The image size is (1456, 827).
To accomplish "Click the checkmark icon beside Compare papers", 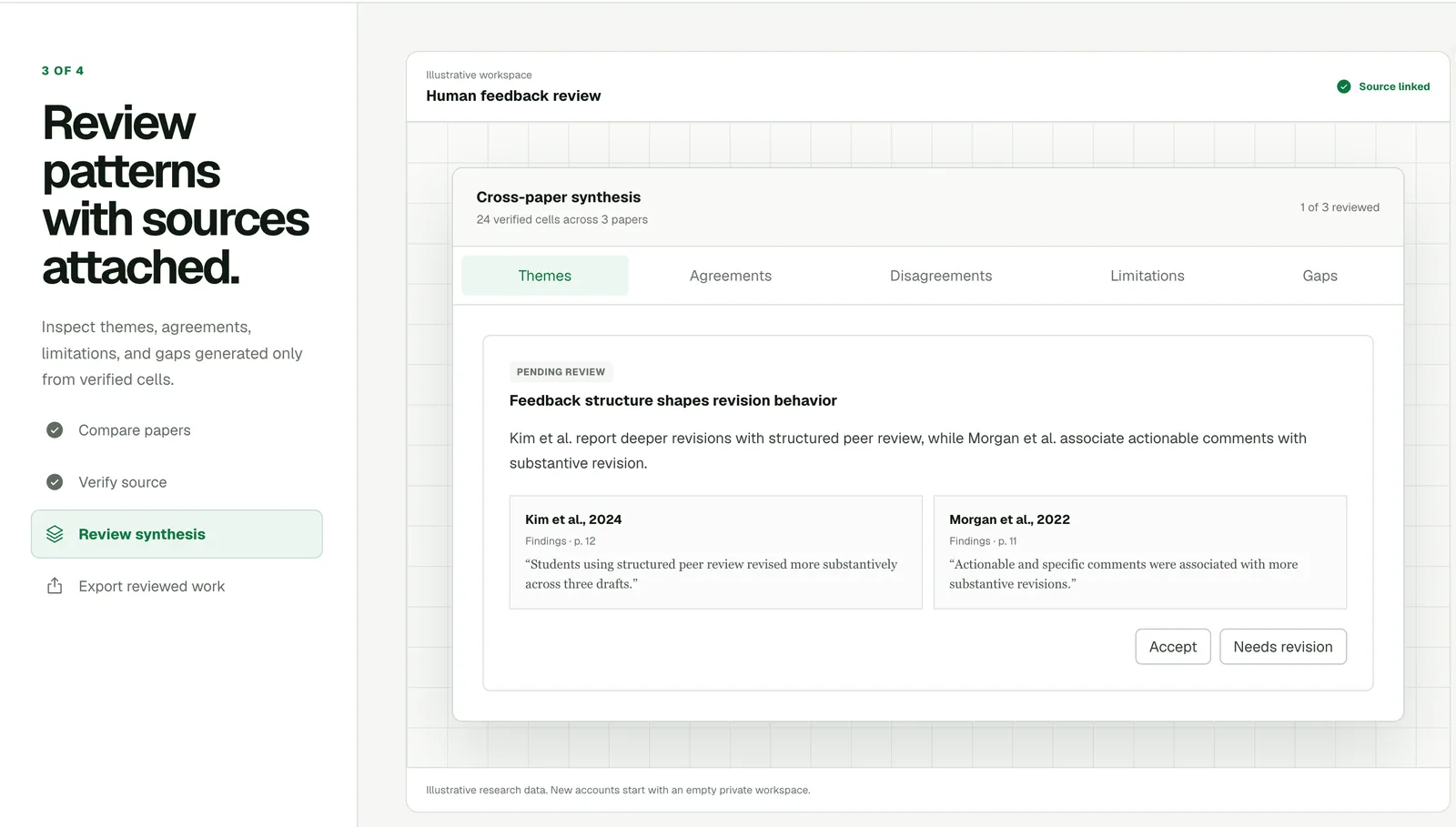I will coord(55,429).
